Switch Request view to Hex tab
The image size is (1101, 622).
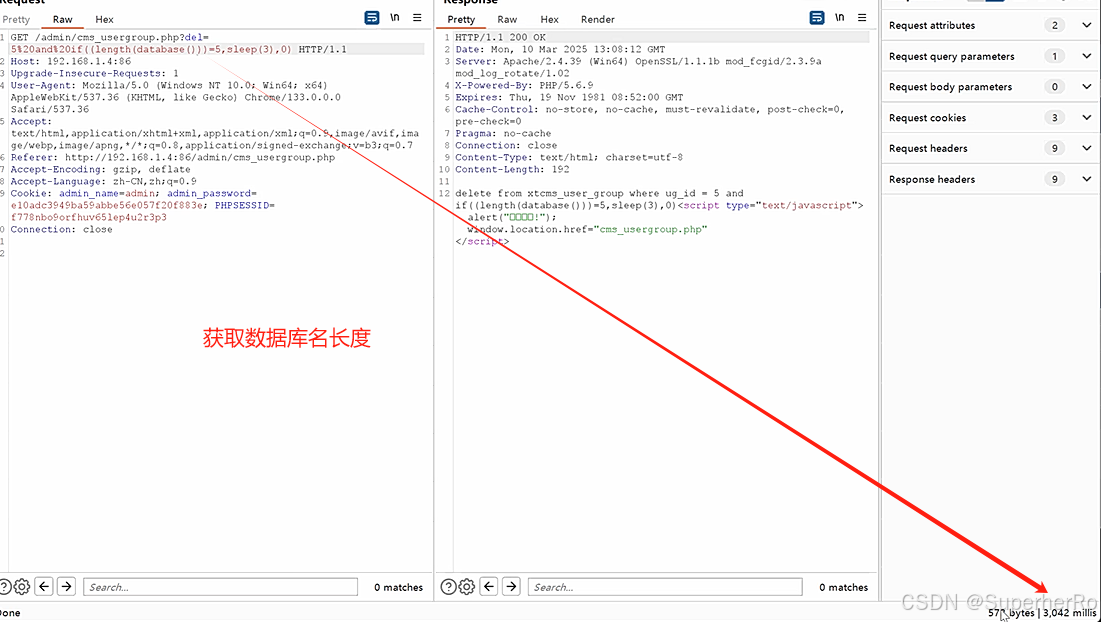(104, 20)
